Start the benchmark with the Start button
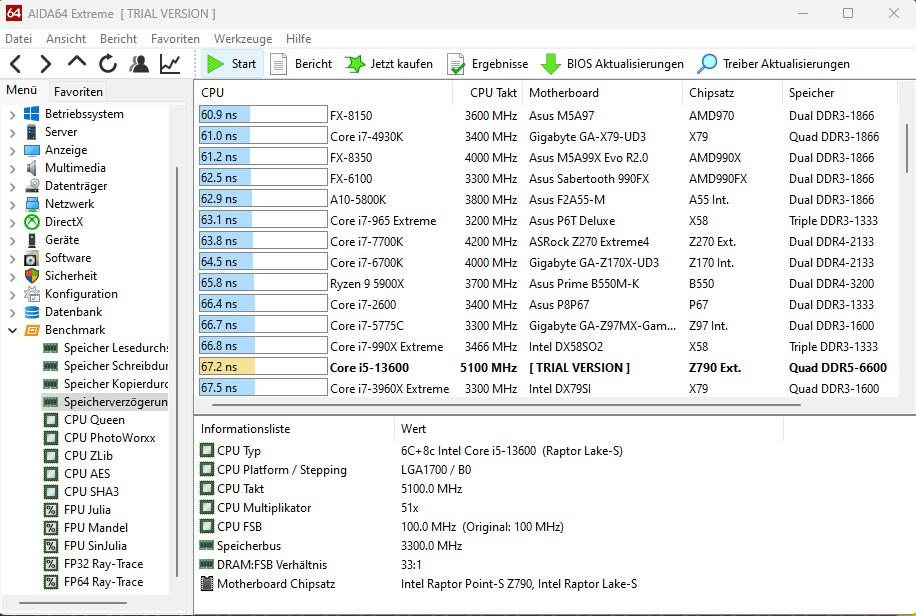The width and height of the screenshot is (916, 616). tap(233, 64)
